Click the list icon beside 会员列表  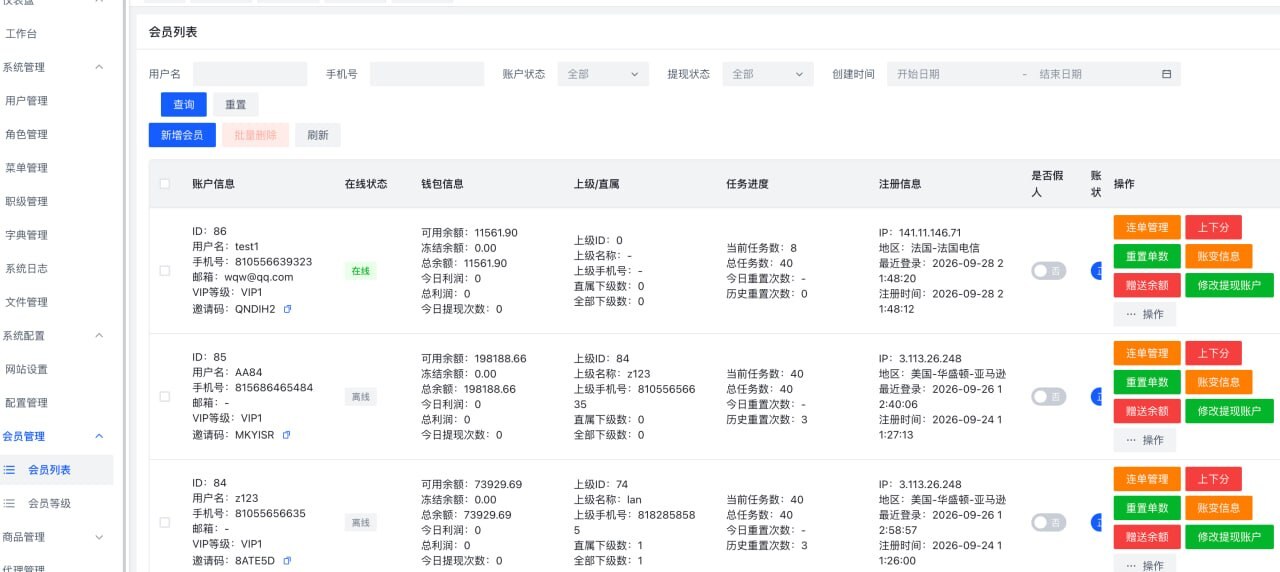10,470
